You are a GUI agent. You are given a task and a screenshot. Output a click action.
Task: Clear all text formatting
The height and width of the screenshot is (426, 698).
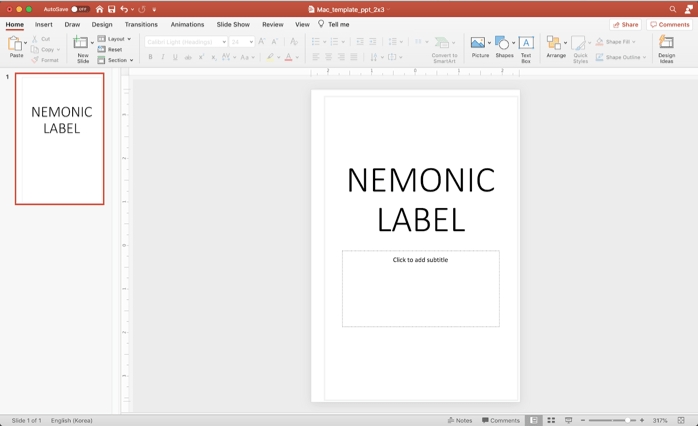point(294,41)
